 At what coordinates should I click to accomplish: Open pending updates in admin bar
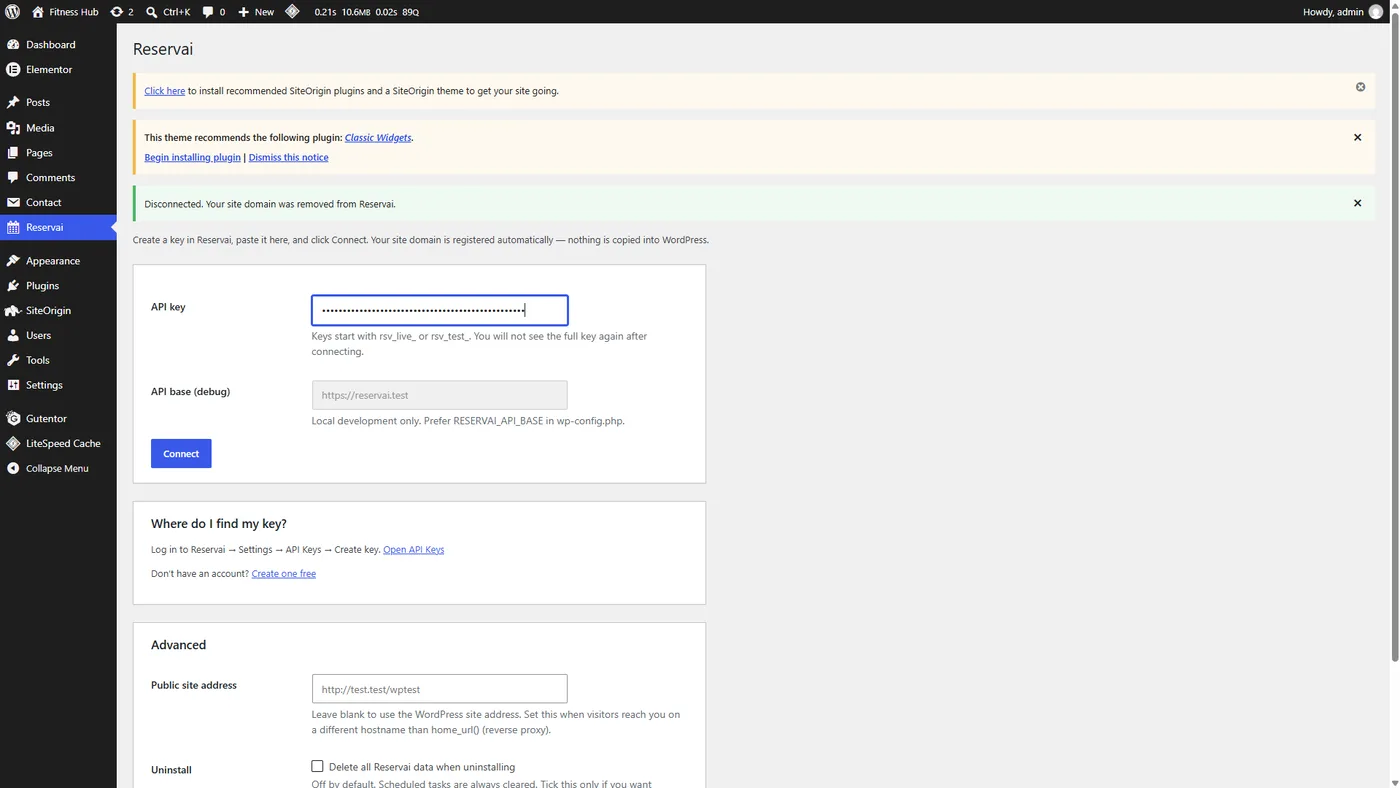tap(121, 12)
